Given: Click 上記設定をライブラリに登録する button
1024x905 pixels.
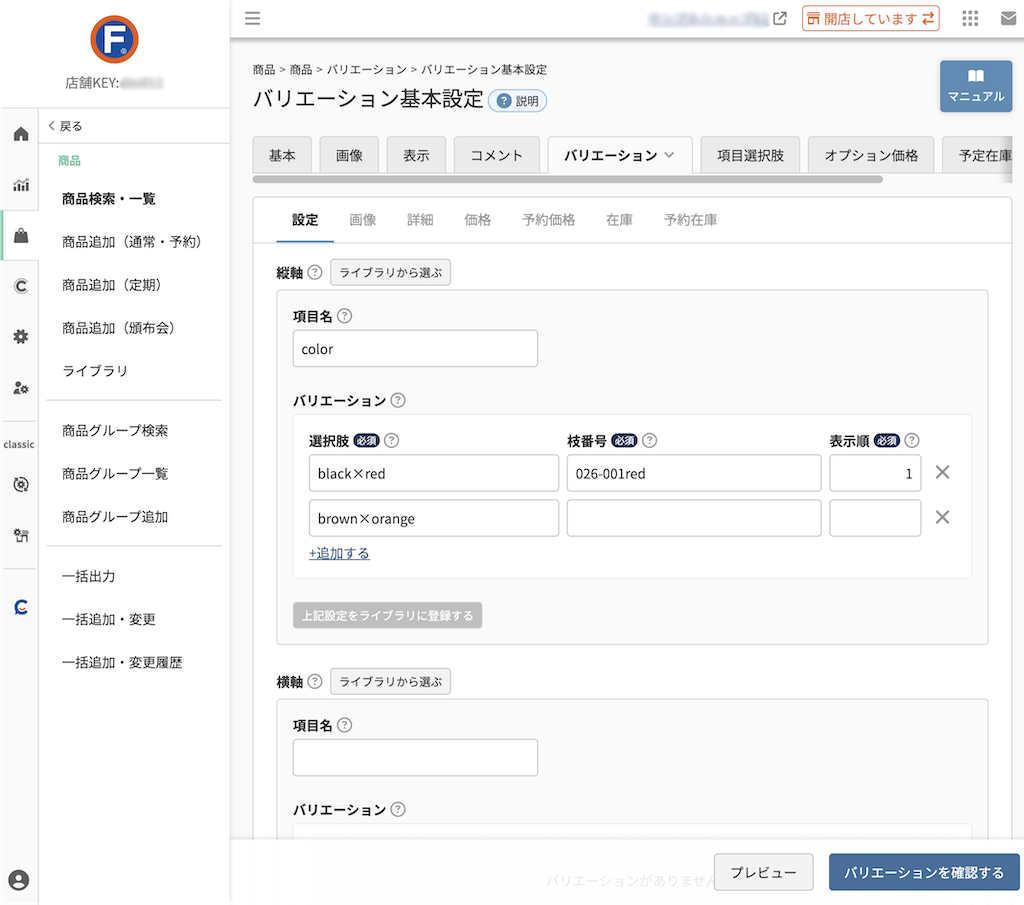Looking at the screenshot, I should click(x=387, y=616).
